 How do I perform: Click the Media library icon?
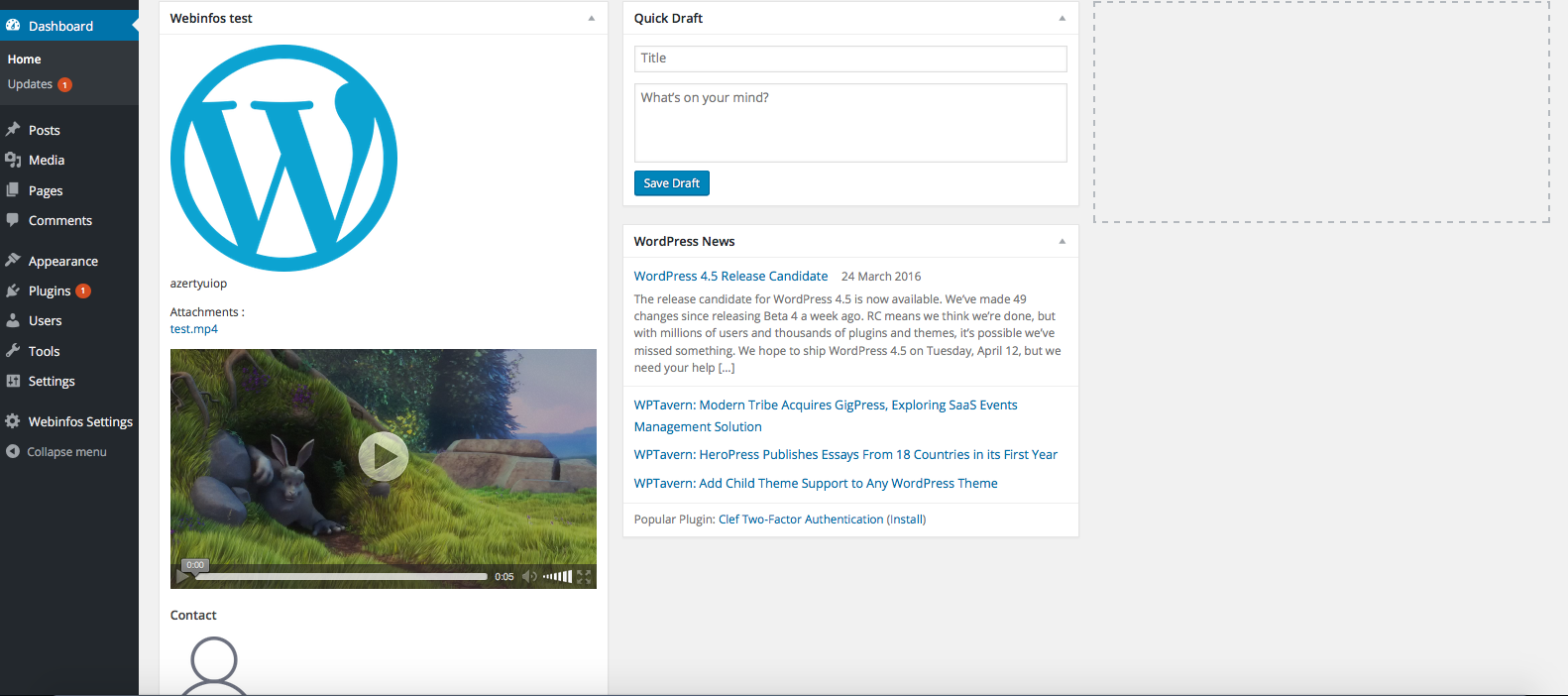click(13, 160)
